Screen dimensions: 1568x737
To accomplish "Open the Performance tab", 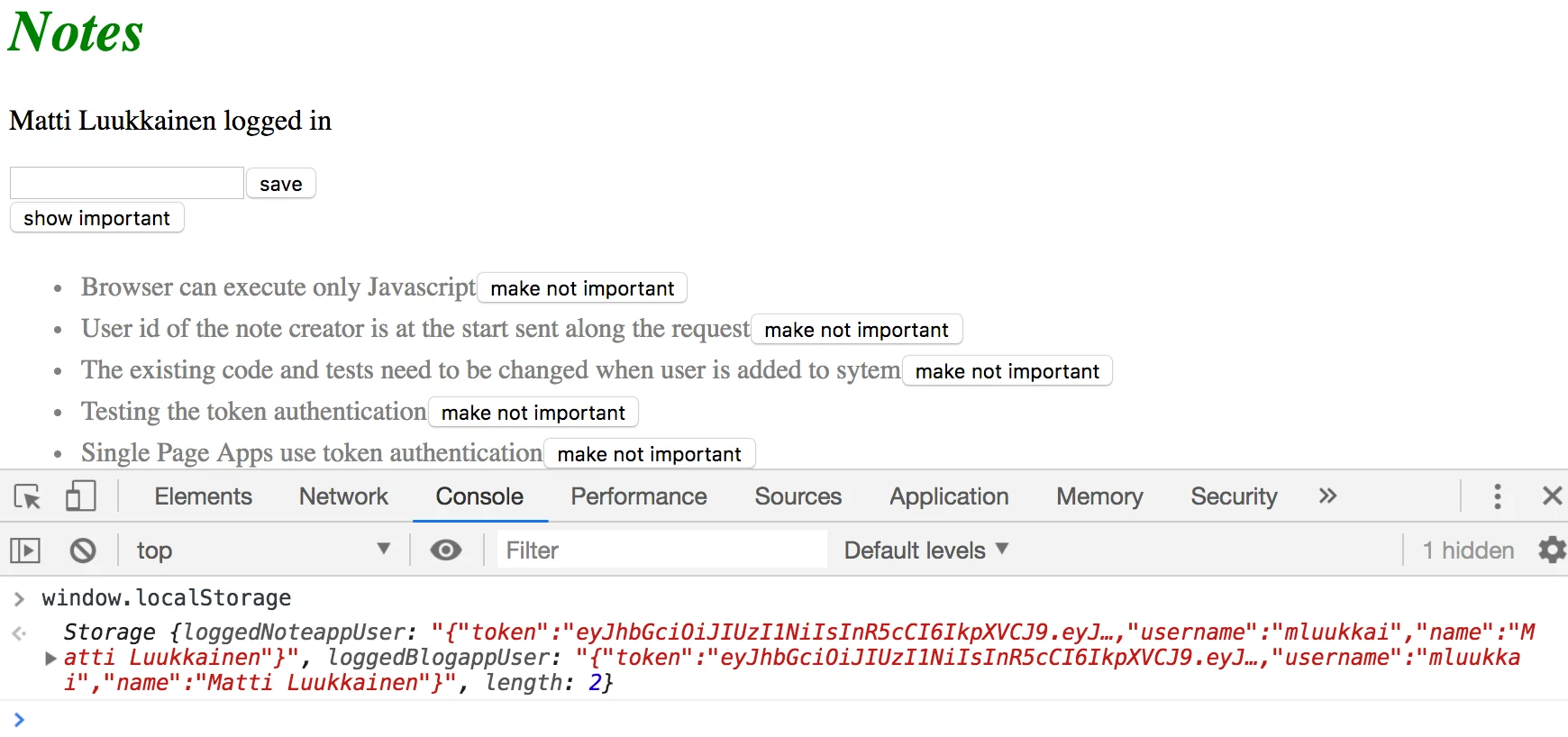I will [x=639, y=496].
